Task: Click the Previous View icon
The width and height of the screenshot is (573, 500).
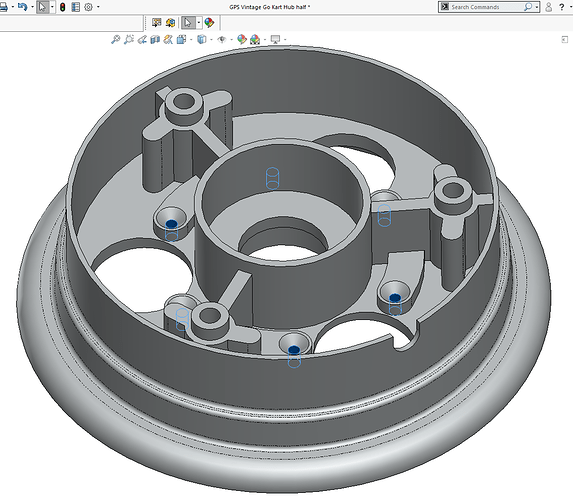Action: [142, 39]
